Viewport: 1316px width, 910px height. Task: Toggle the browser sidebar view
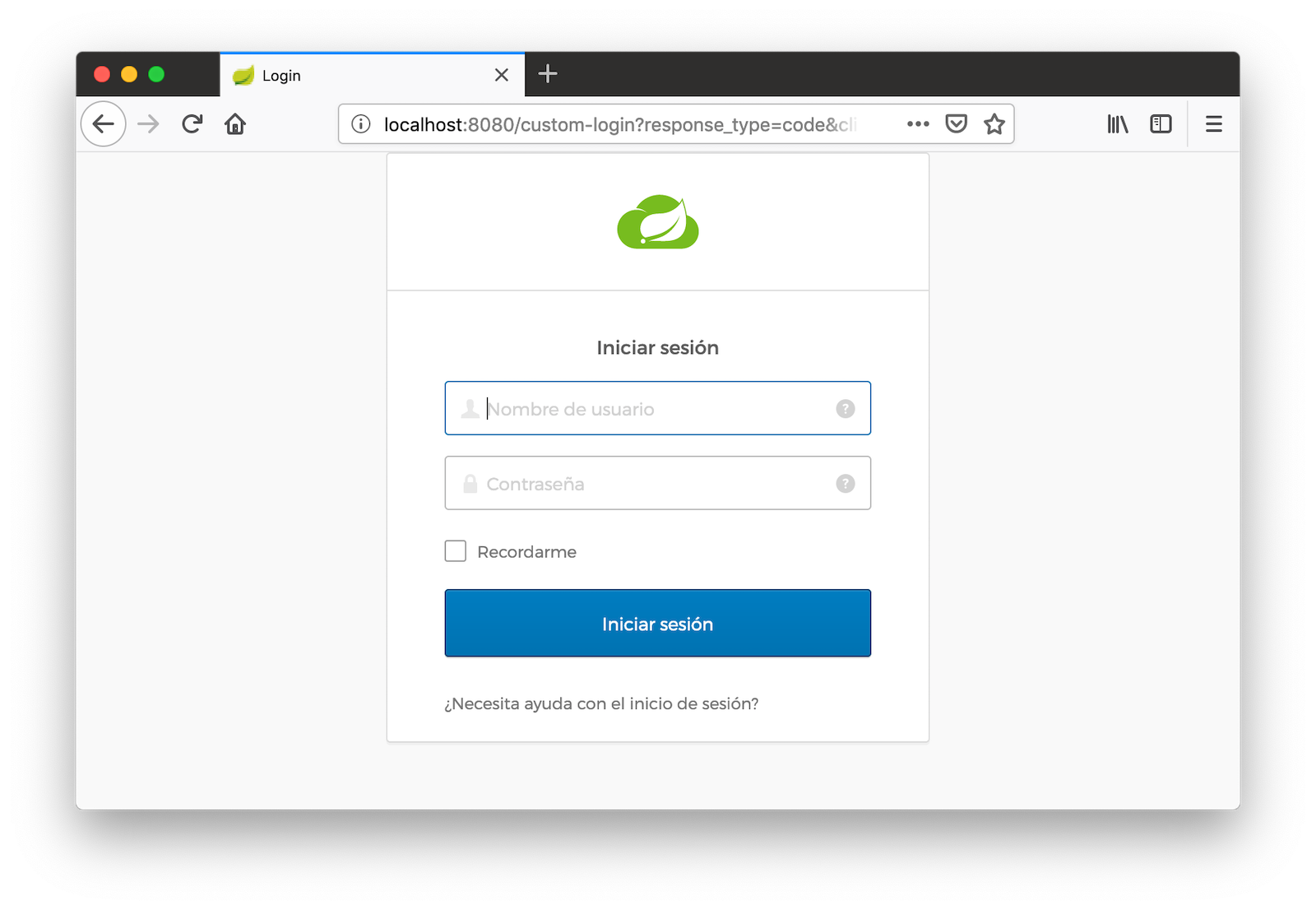[1161, 124]
